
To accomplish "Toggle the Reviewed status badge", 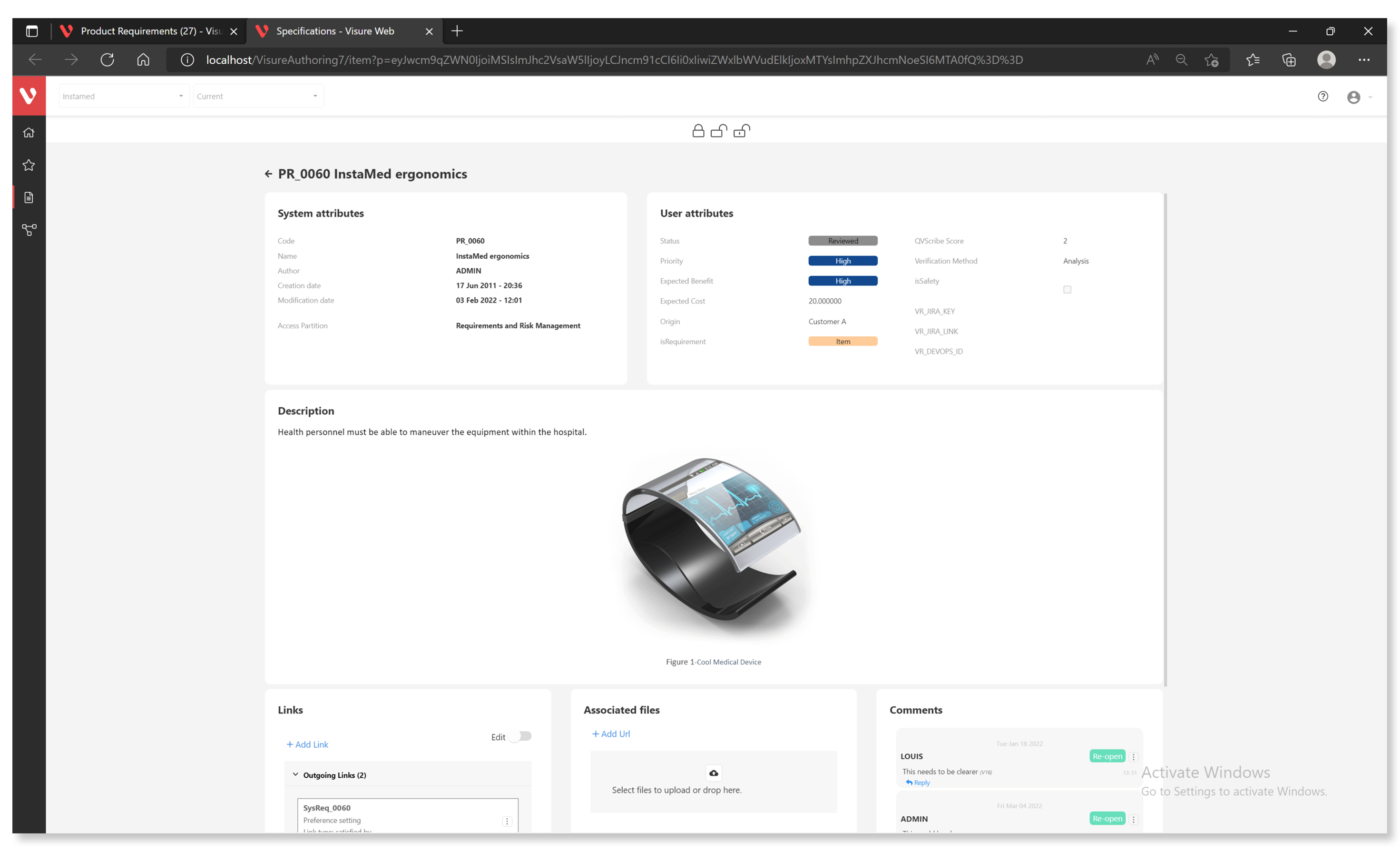I will point(842,240).
